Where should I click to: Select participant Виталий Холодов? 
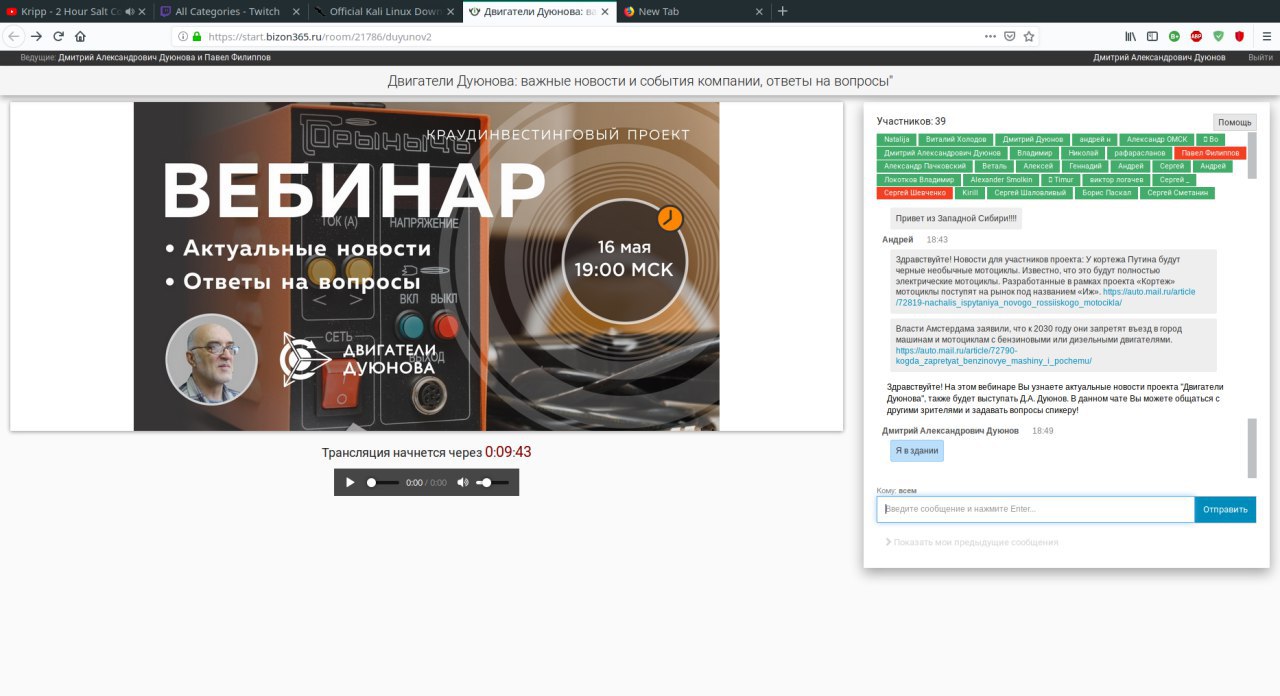click(x=956, y=139)
